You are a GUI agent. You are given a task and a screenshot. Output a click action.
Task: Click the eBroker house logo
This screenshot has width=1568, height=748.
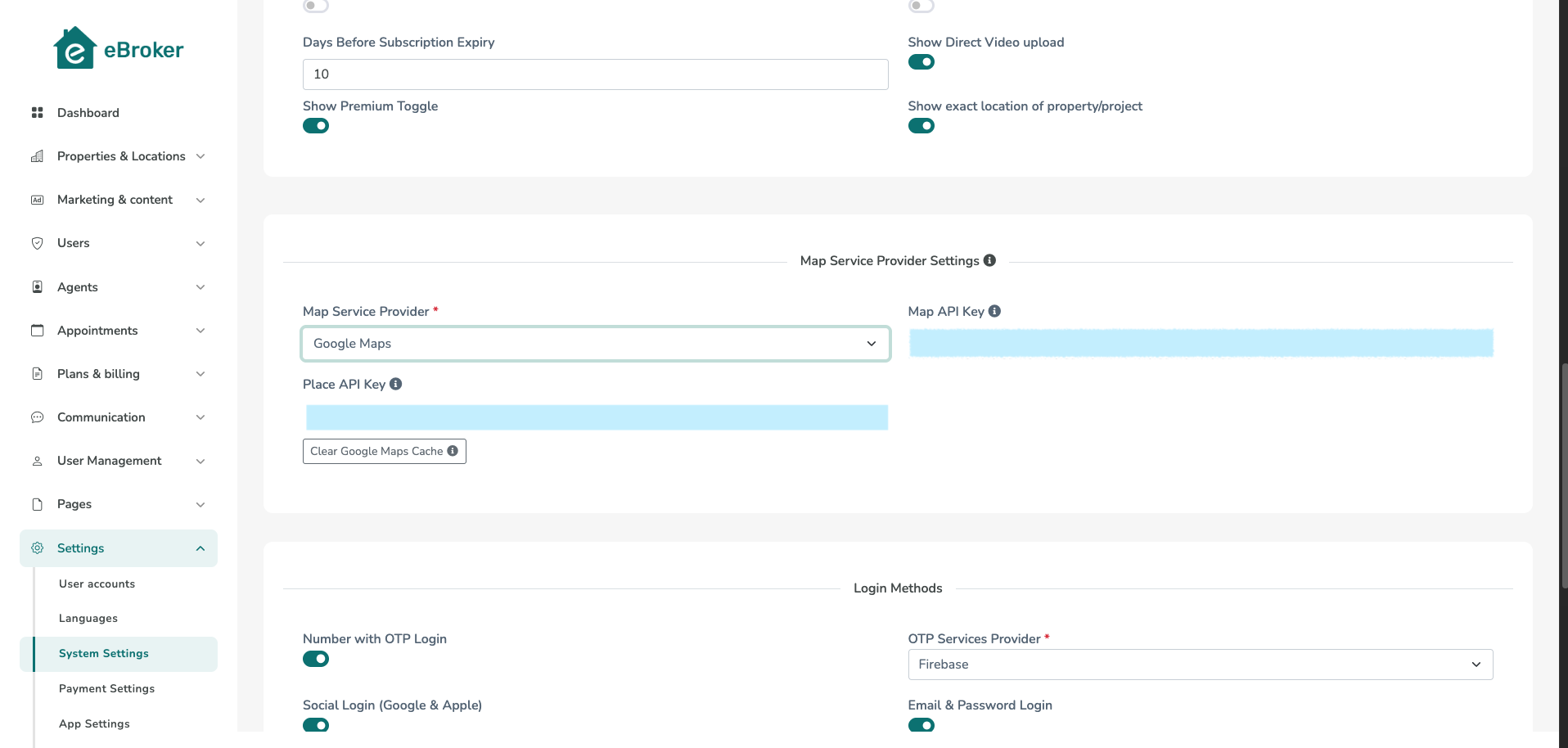click(x=75, y=48)
